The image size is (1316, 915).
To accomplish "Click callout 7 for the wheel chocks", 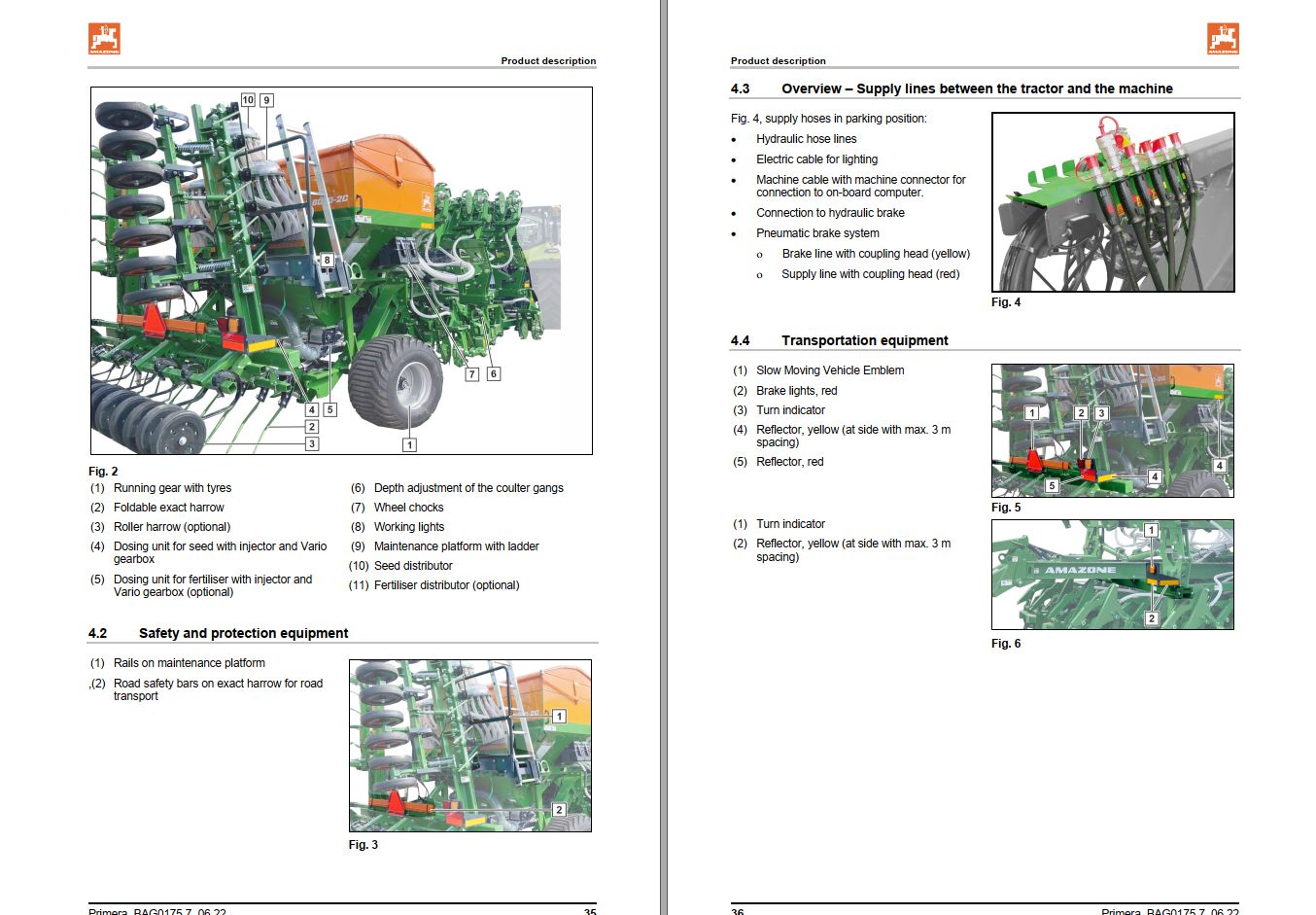I will [x=471, y=372].
